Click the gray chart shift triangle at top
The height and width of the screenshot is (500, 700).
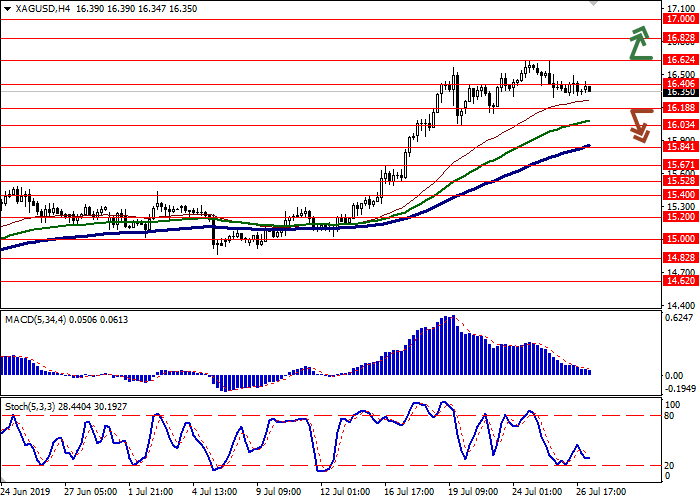click(593, 4)
